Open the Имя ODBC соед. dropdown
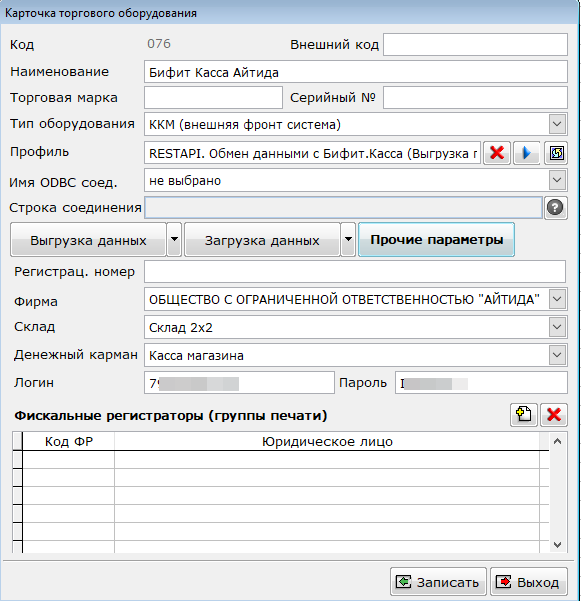This screenshot has height=601, width=581. pos(557,180)
